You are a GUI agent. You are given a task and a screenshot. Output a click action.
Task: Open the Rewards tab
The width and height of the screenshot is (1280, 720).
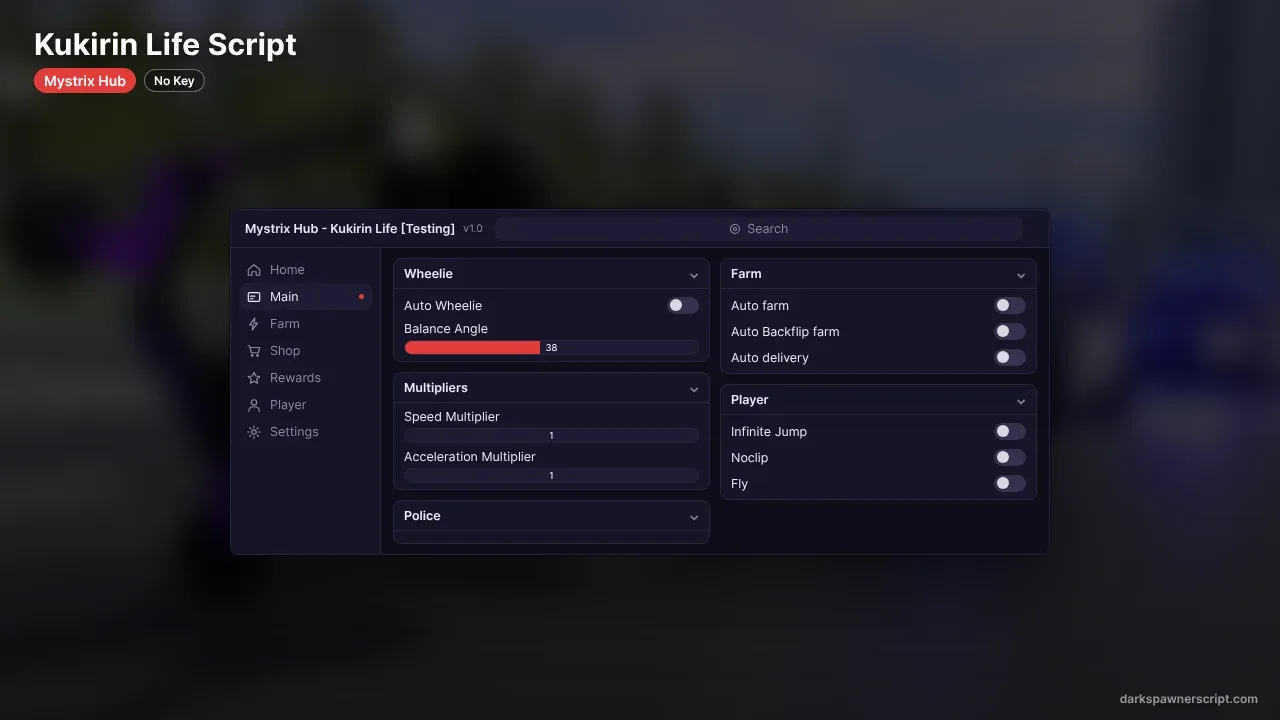[x=306, y=378]
